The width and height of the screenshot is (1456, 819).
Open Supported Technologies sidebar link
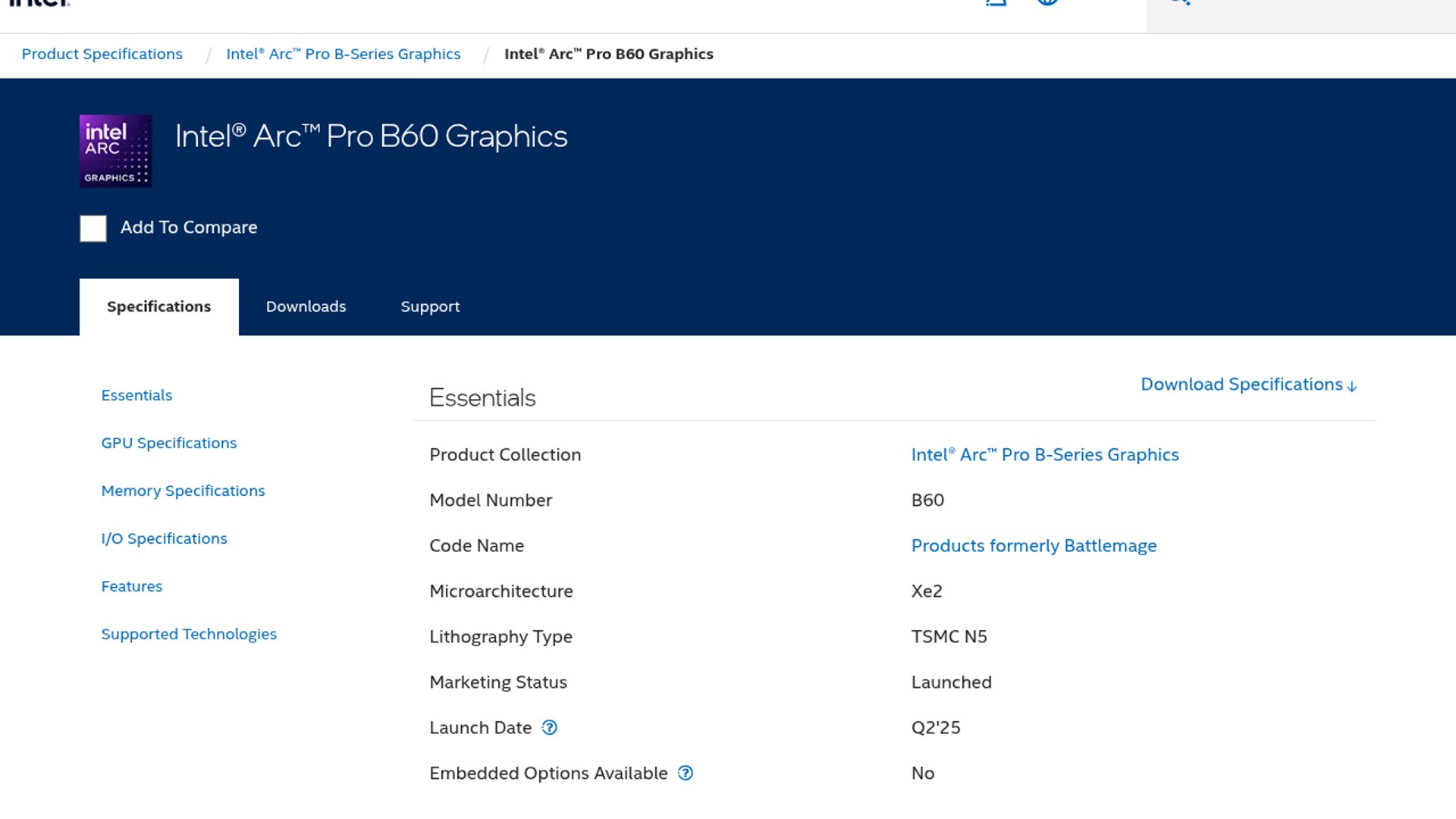[x=189, y=634]
